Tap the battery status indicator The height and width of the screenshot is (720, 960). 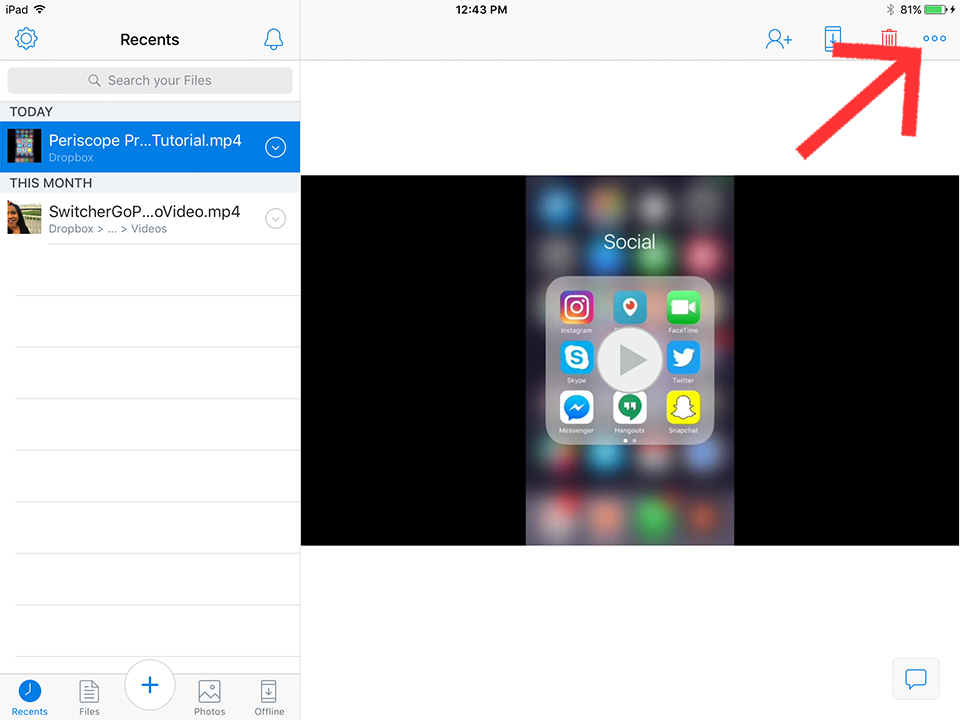[936, 9]
